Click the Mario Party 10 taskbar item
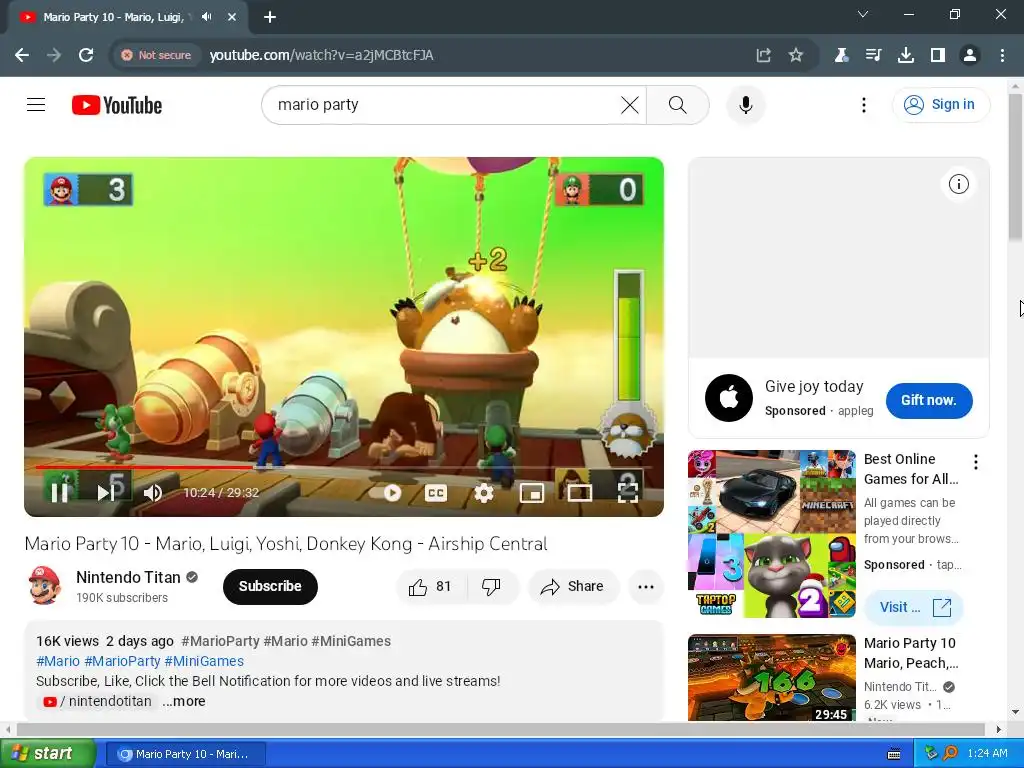This screenshot has height=768, width=1024. pos(185,754)
